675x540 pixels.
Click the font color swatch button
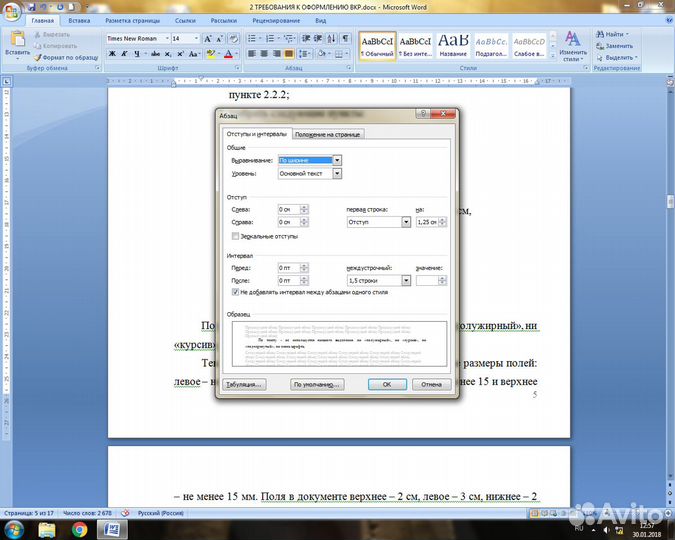click(x=228, y=53)
